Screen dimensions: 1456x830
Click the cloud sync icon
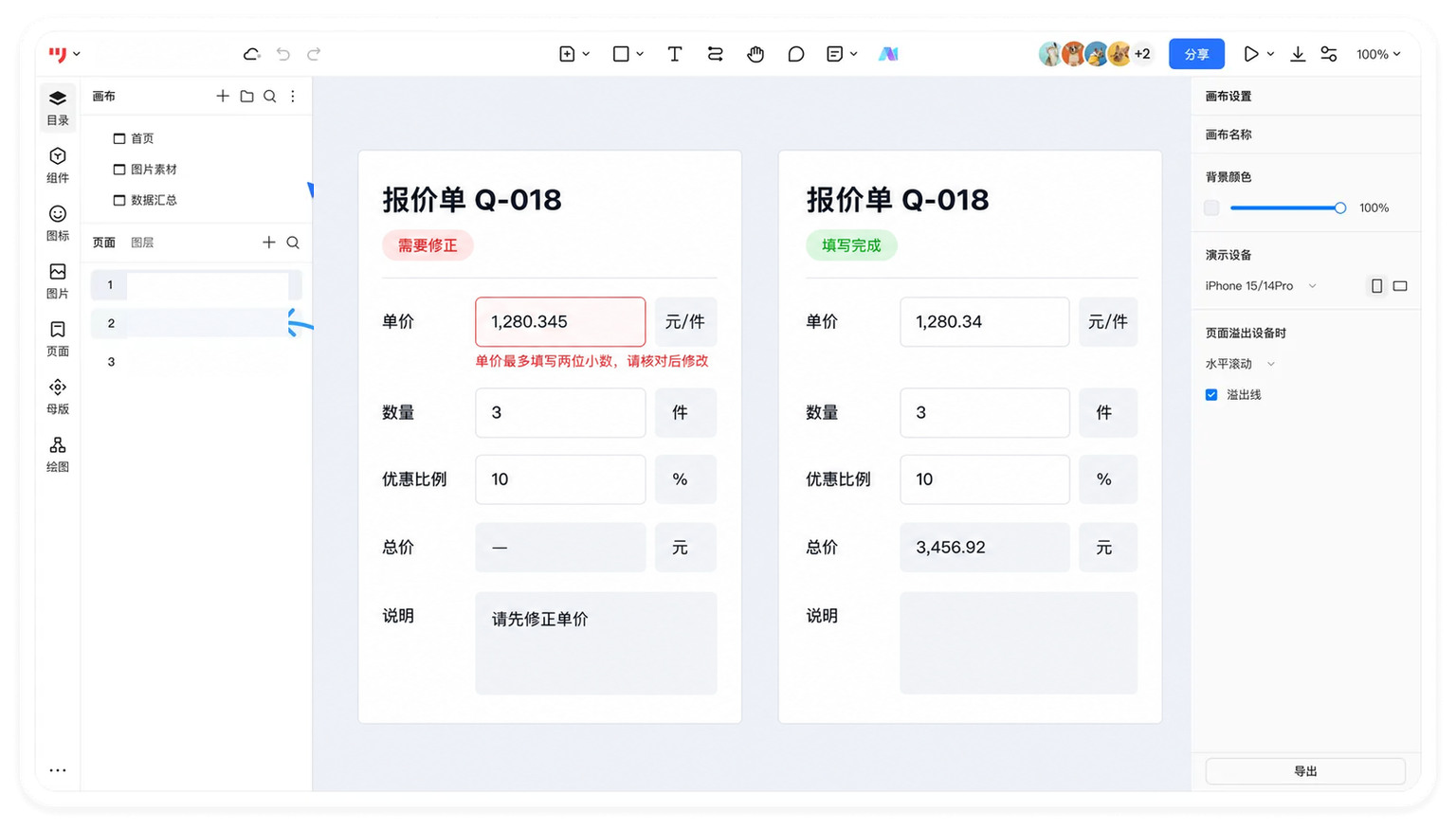[x=251, y=54]
